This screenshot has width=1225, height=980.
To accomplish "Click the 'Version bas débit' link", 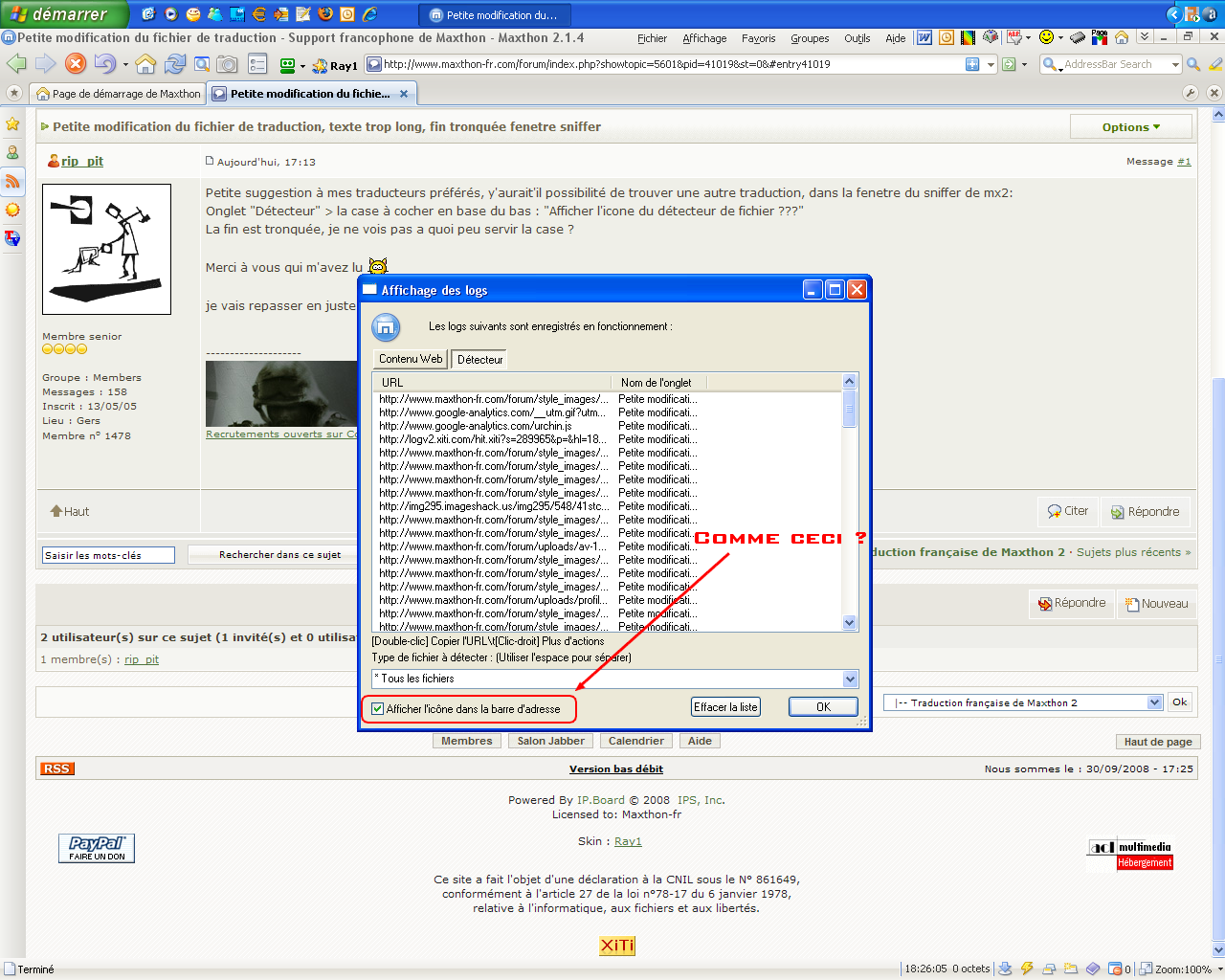I will coord(615,768).
